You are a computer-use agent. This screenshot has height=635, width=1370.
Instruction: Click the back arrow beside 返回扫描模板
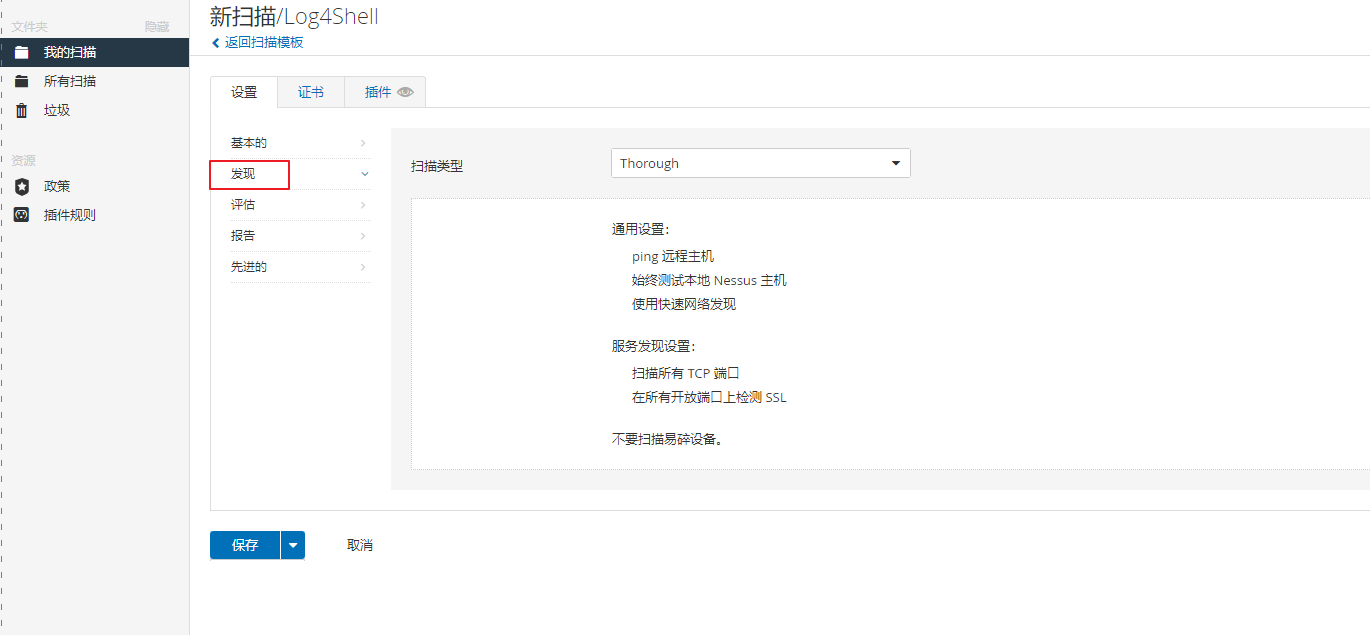(x=215, y=43)
